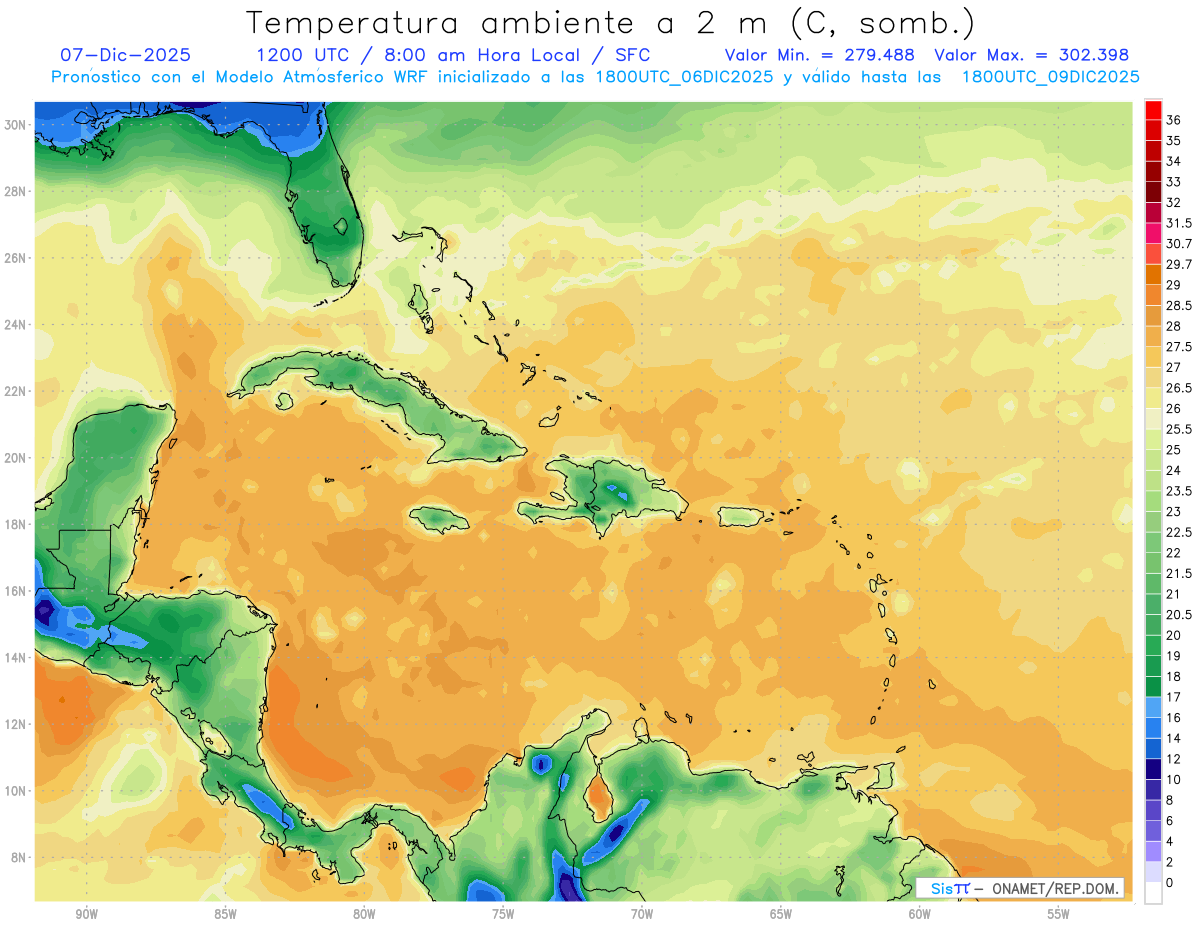This screenshot has height=927, width=1200.
Task: Click the '85W' longitude label
Action: 225,914
